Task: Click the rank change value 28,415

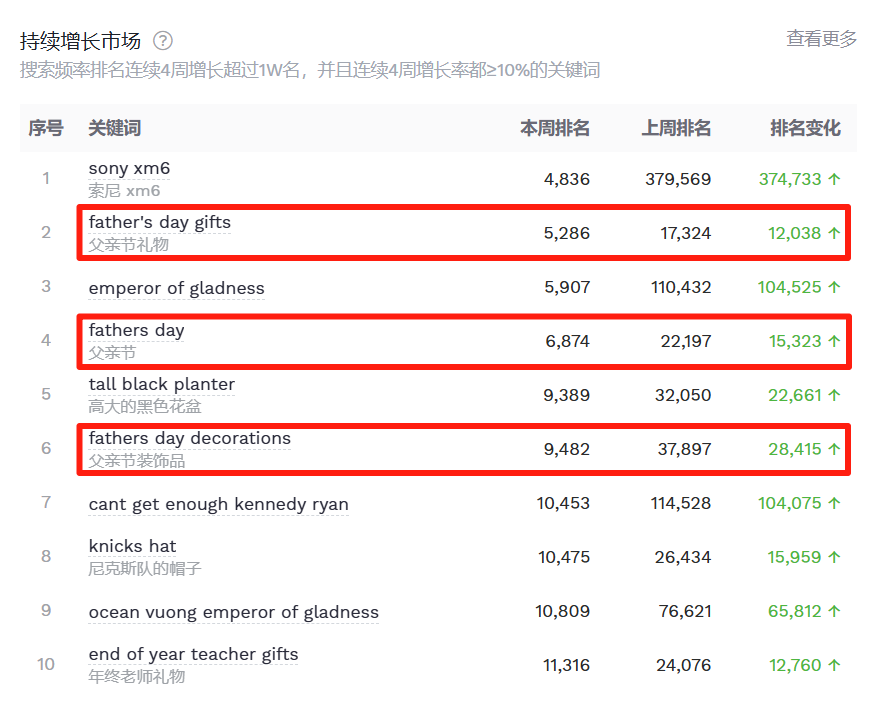Action: point(795,450)
